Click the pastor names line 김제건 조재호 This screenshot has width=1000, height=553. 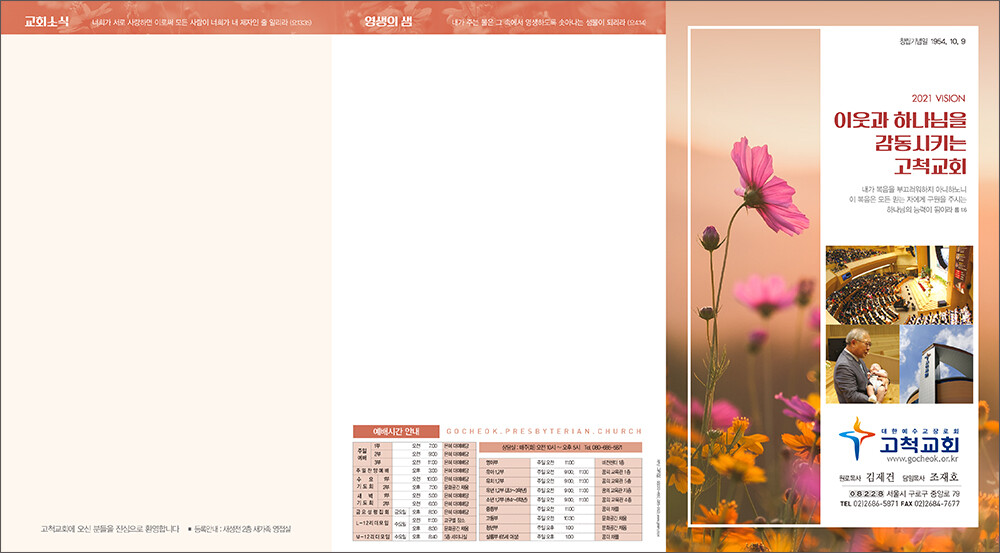pyautogui.click(x=899, y=478)
